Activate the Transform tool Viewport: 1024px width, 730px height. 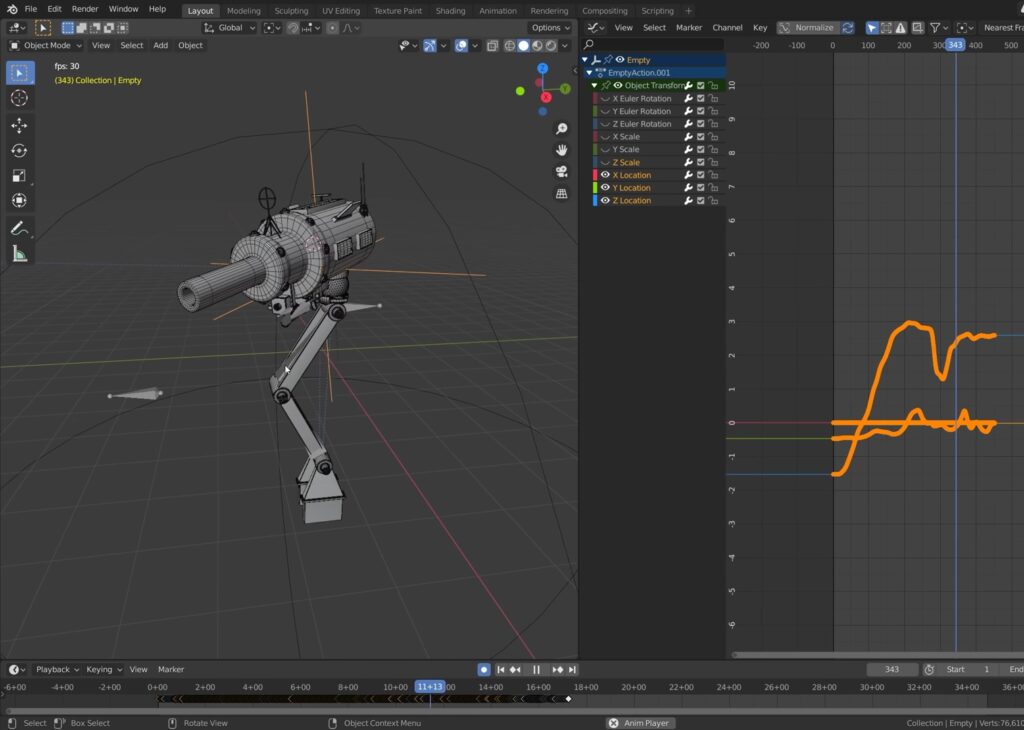pyautogui.click(x=19, y=200)
